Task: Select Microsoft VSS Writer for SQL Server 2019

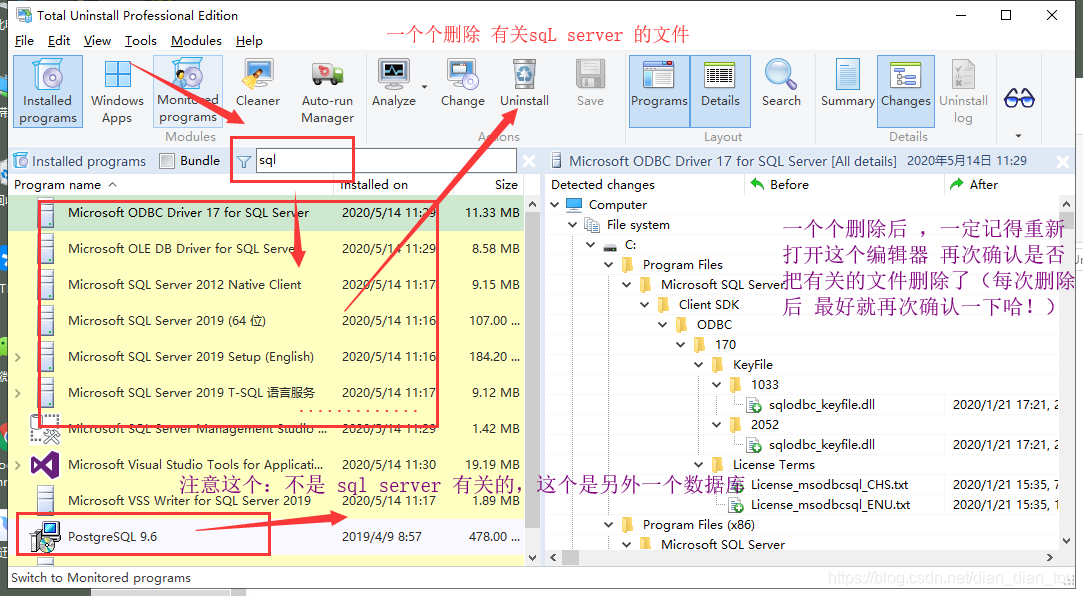Action: coord(267,501)
